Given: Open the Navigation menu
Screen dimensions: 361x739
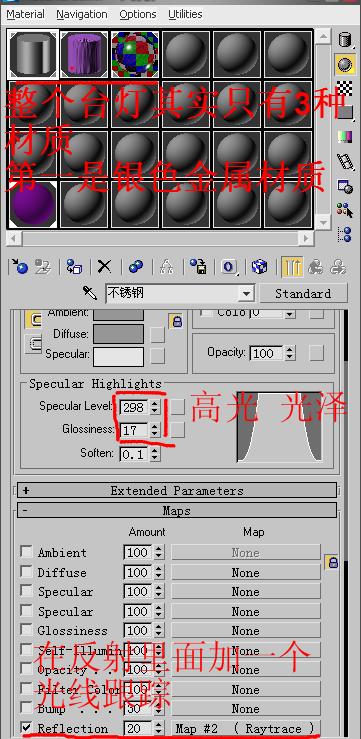Looking at the screenshot, I should pyautogui.click(x=82, y=15).
